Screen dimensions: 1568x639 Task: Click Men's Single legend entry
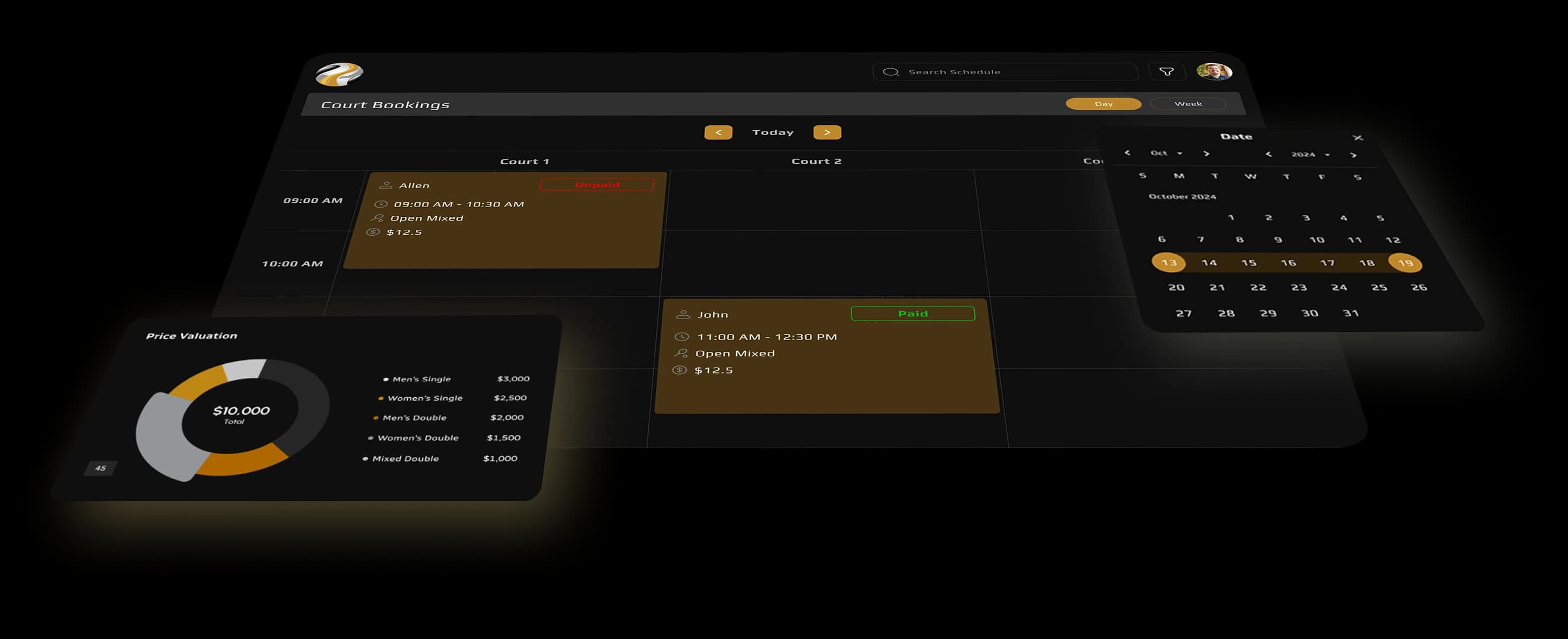pos(456,378)
